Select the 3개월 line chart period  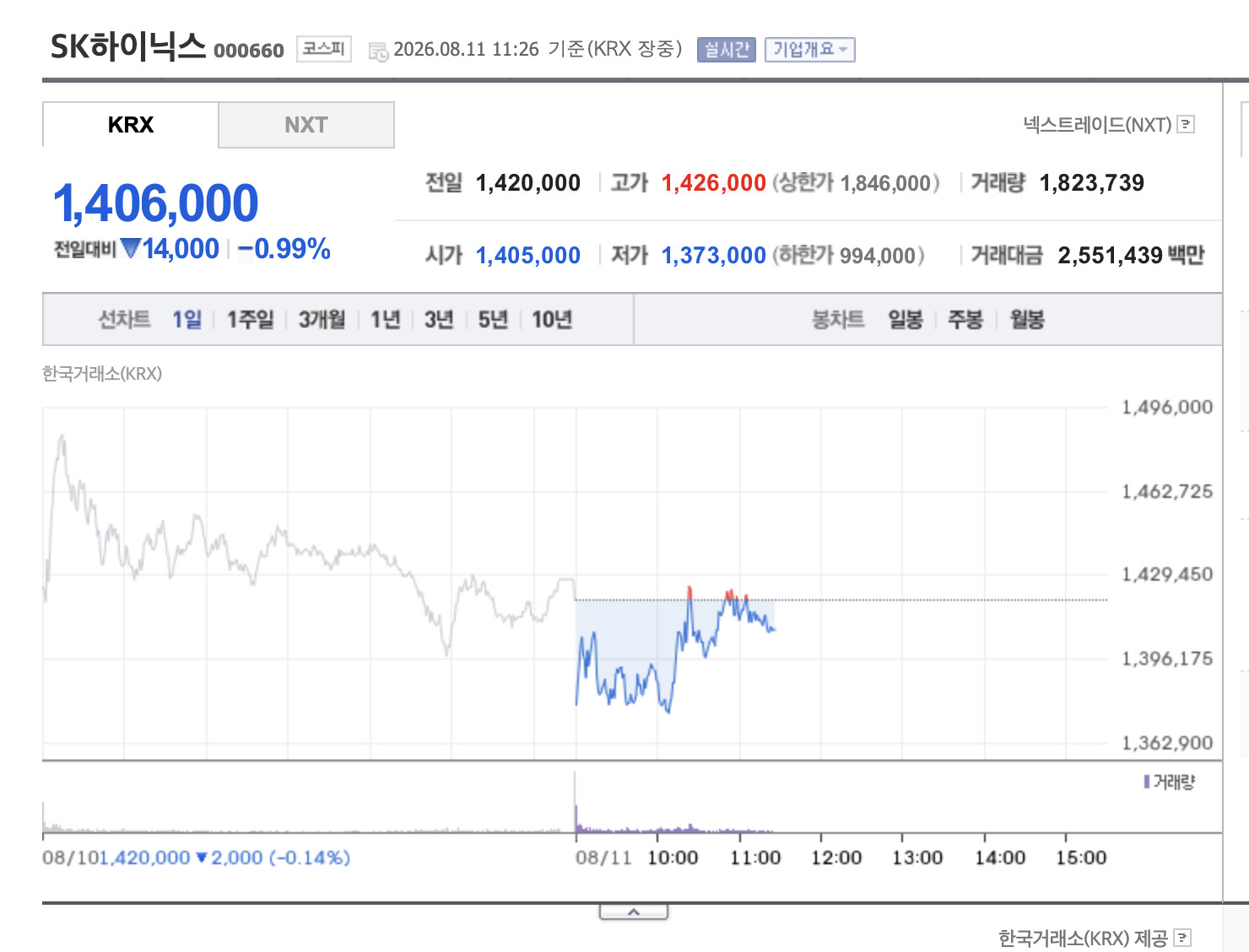pos(322,320)
